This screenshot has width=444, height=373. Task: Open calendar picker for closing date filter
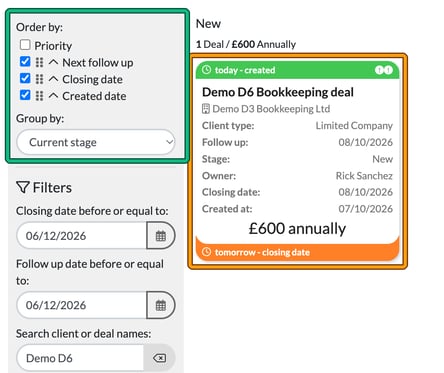tap(161, 236)
